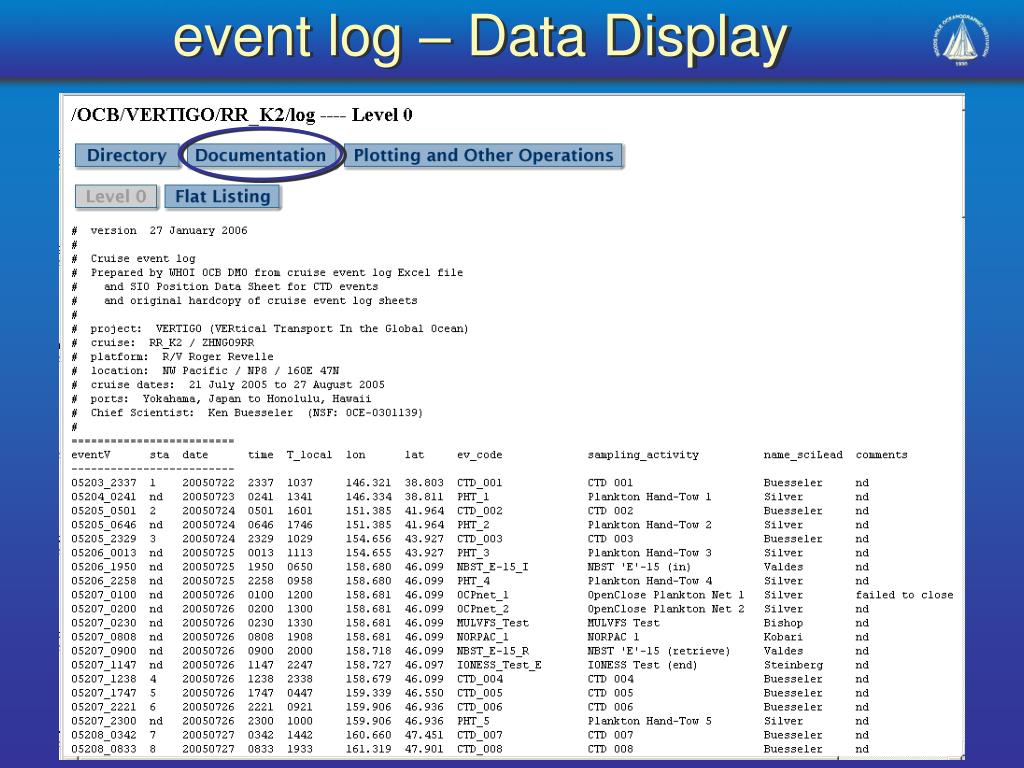Click the Woods Hole sailboat logo
Screen dimensions: 1024x768
point(961,40)
